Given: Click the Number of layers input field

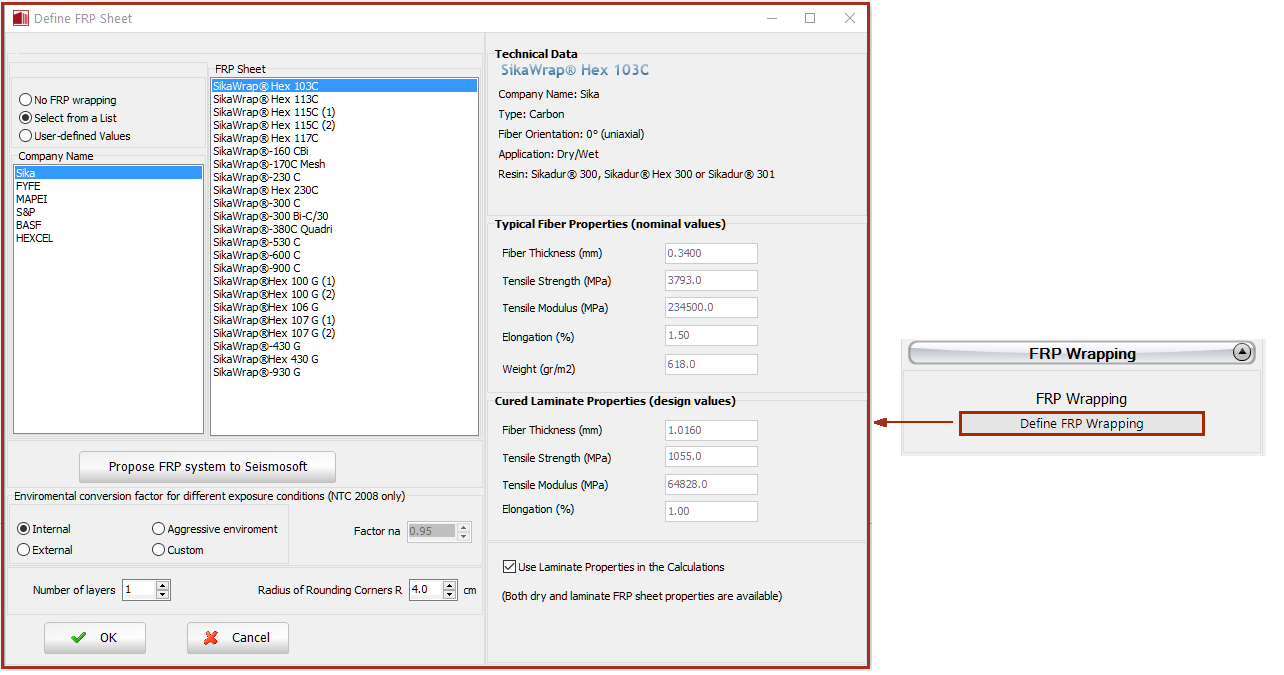Looking at the screenshot, I should pos(139,590).
